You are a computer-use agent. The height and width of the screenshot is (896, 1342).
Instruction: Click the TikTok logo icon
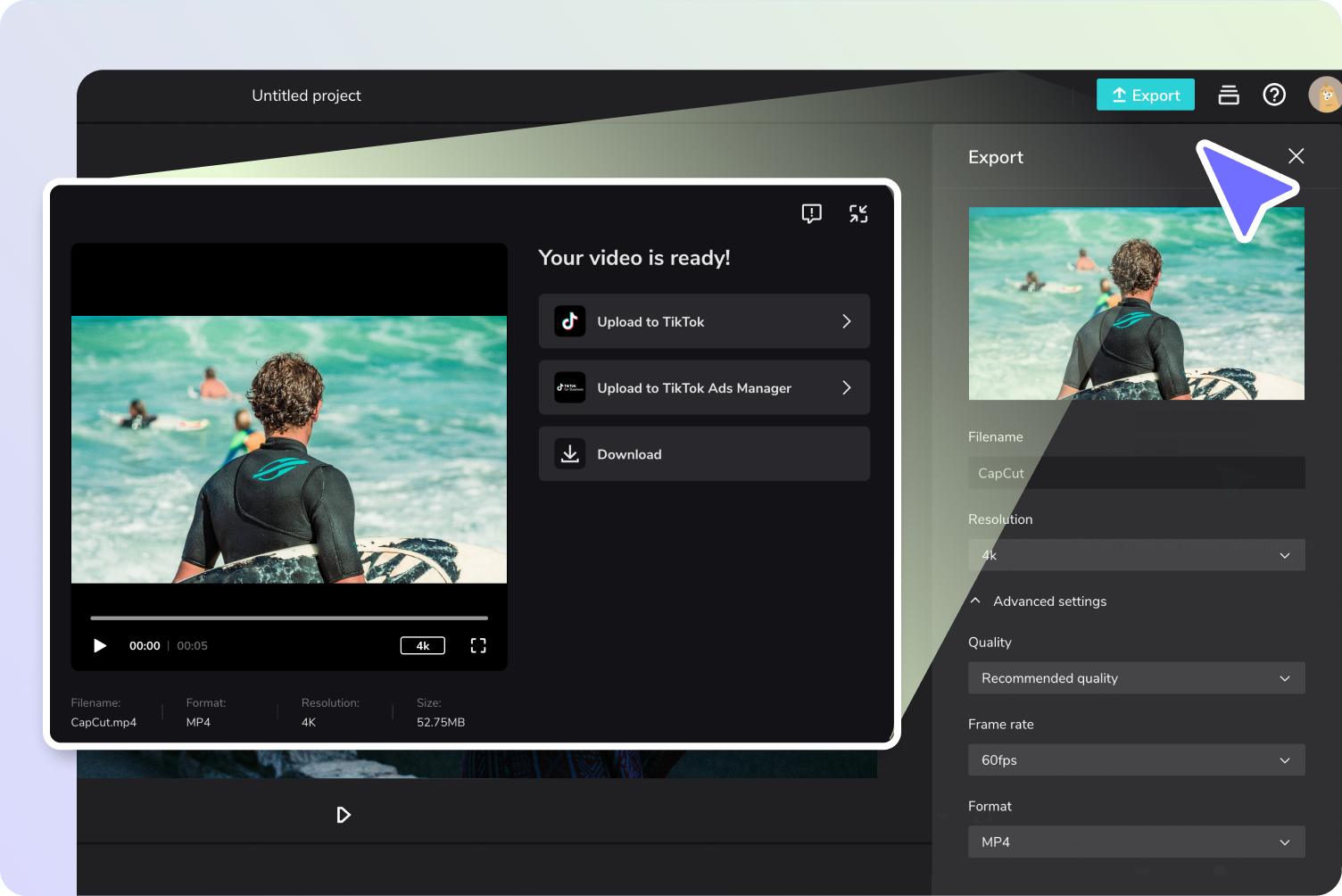coord(569,321)
